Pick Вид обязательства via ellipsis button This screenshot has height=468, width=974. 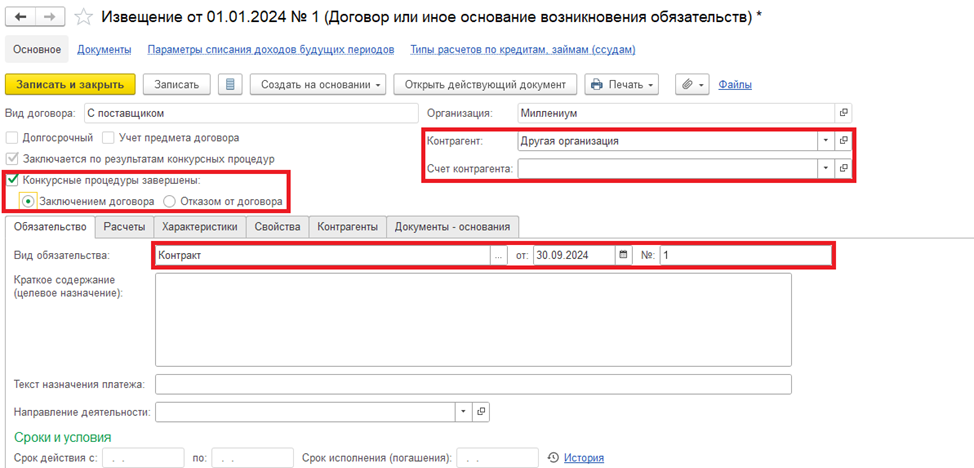(498, 255)
